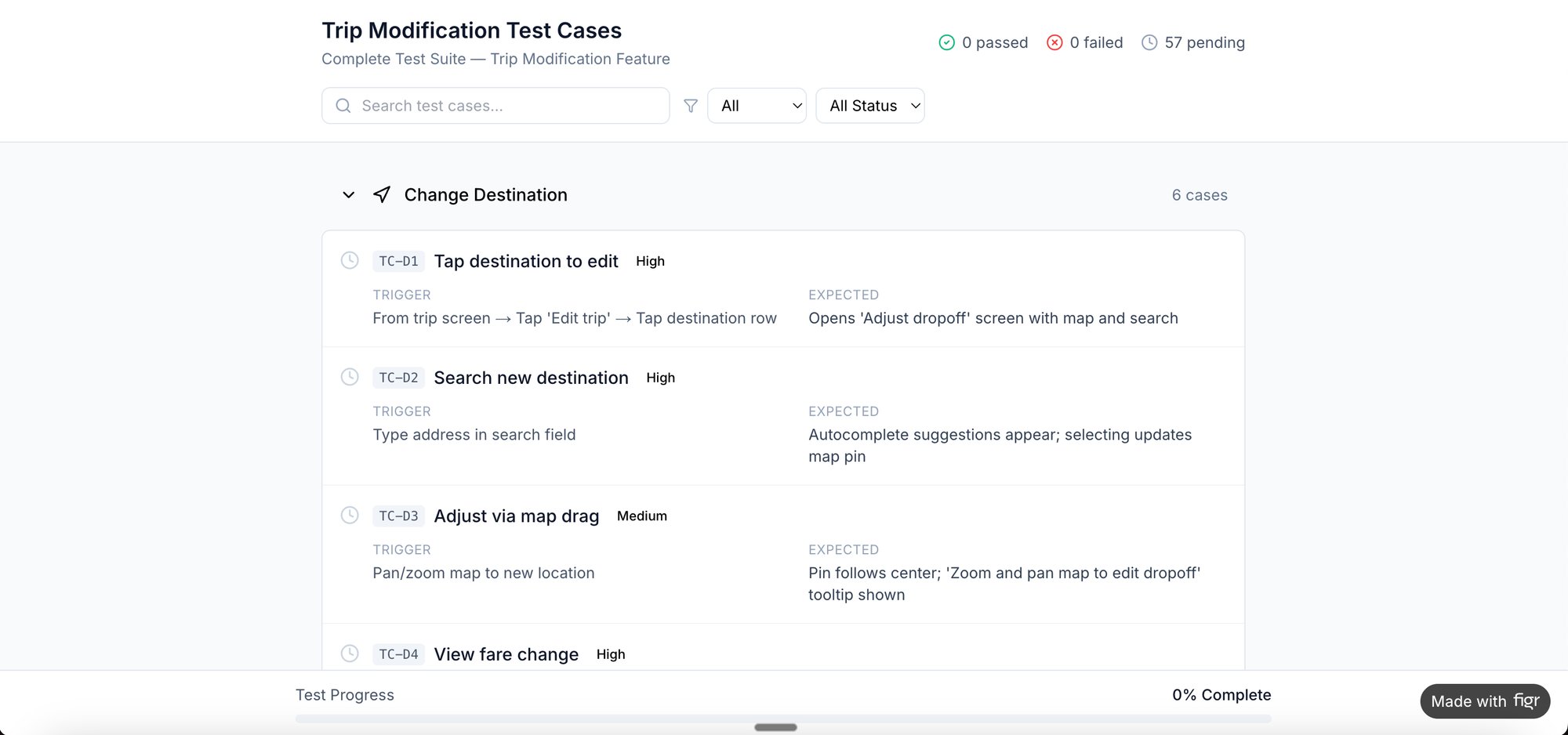Open the All filter dropdown
Viewport: 1568px width, 735px height.
[x=756, y=105]
